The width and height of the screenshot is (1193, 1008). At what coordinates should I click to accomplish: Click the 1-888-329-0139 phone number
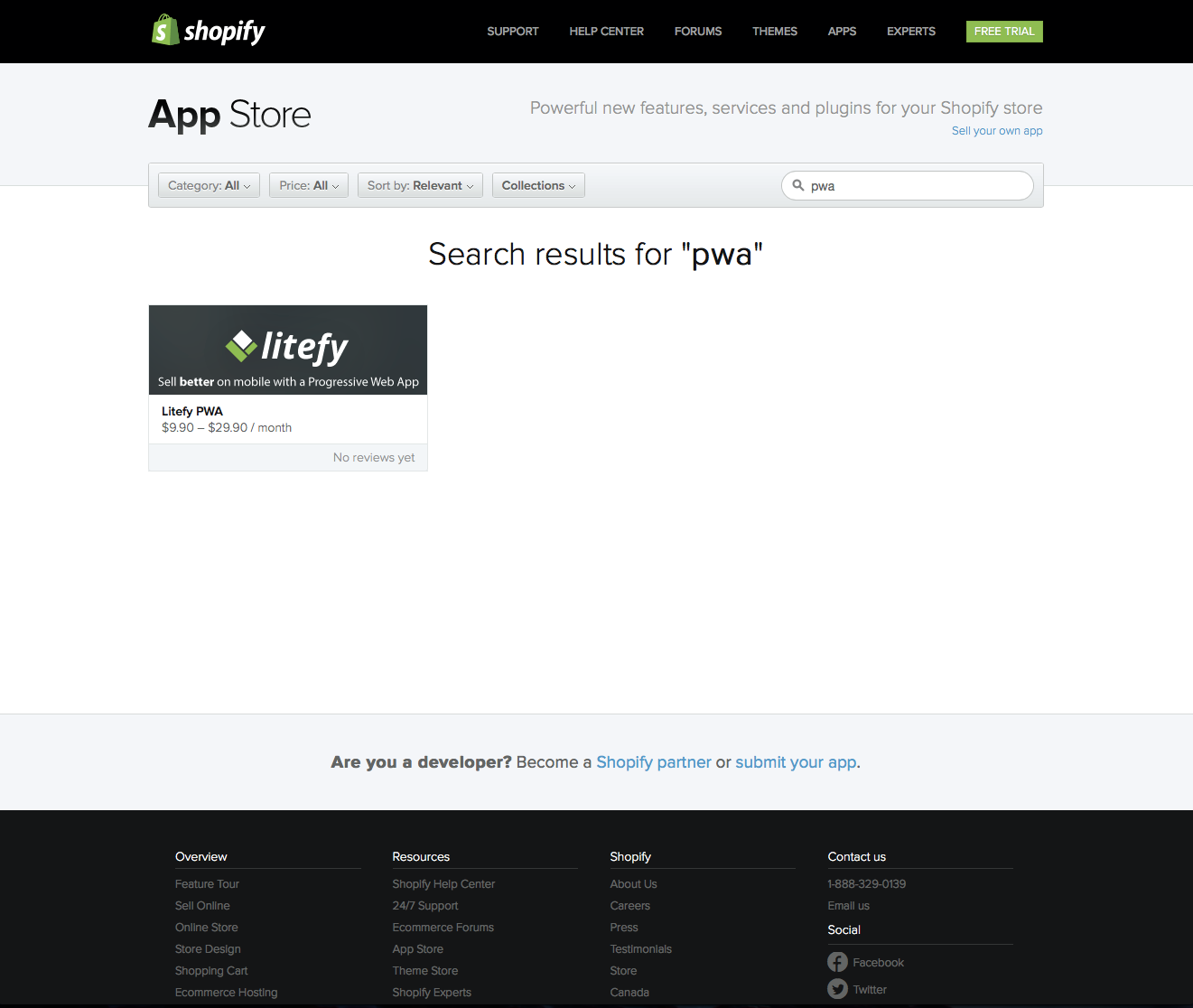[867, 884]
